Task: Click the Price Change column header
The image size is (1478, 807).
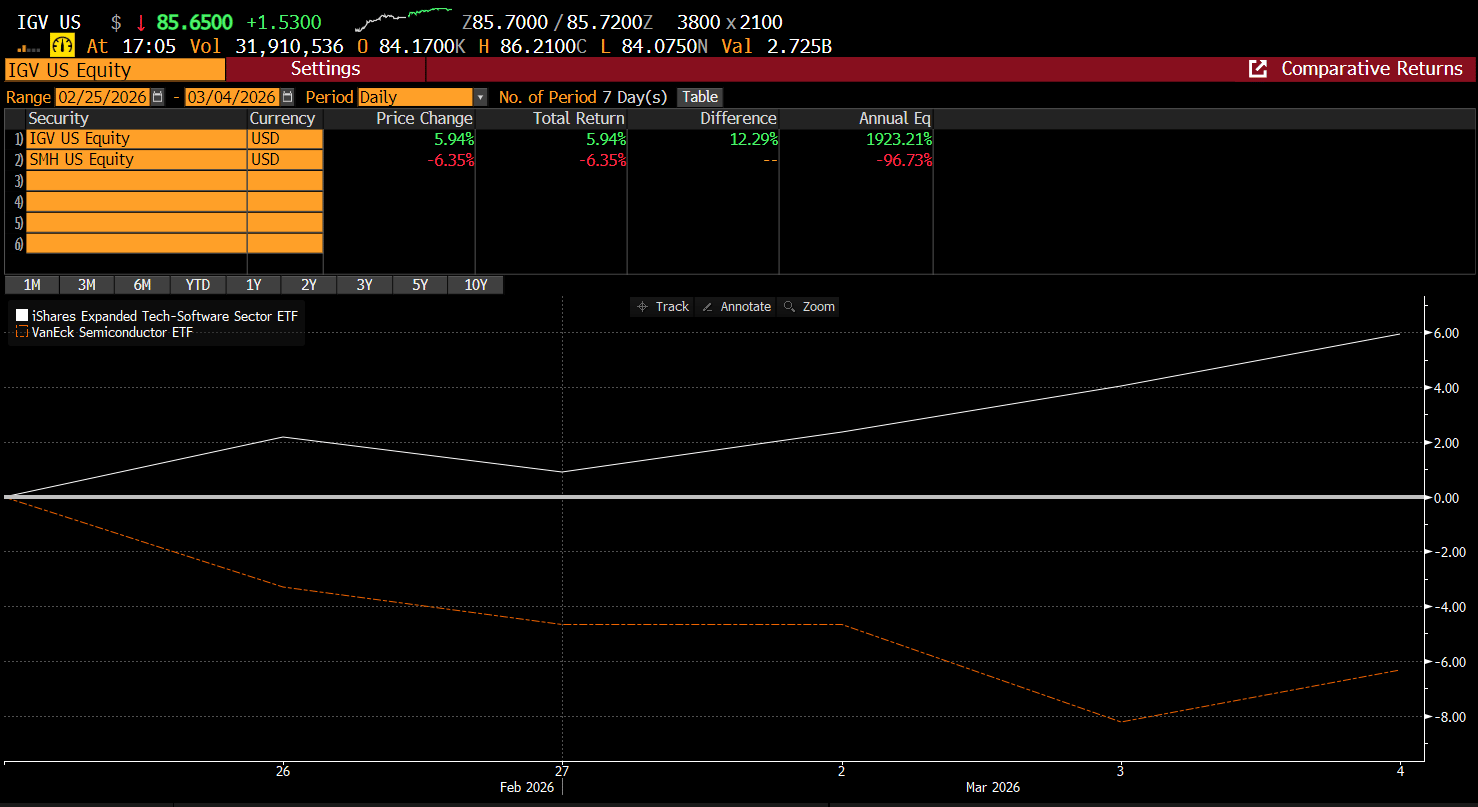Action: (424, 118)
